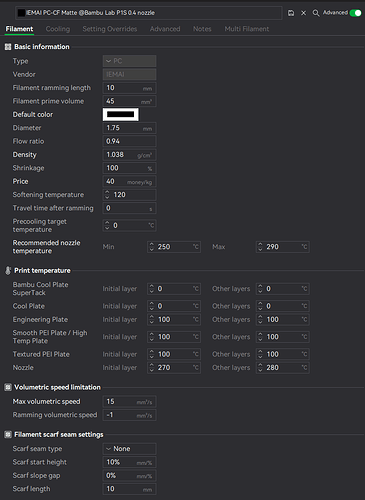Click the Volumetric speed limitation section icon
Image resolution: width=365 pixels, height=500 pixels.
click(x=8, y=387)
